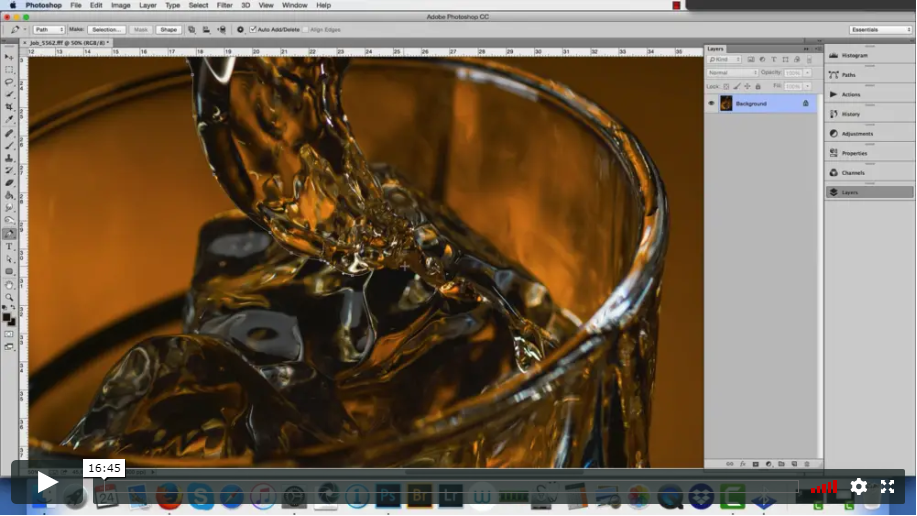This screenshot has height=516, width=917.
Task: Open the Layers panel flyout menu
Action: (x=818, y=49)
